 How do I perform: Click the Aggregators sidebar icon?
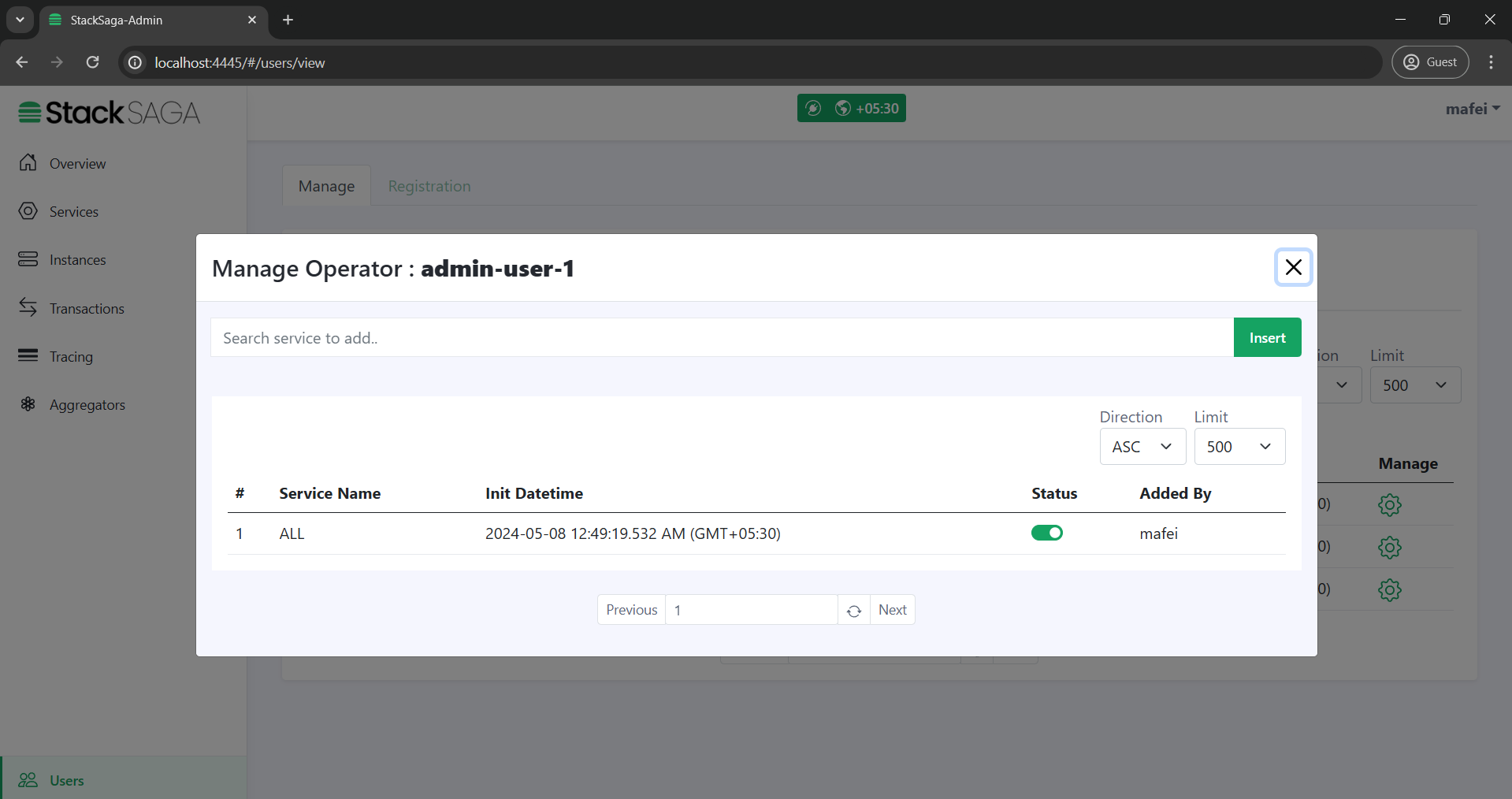point(28,404)
